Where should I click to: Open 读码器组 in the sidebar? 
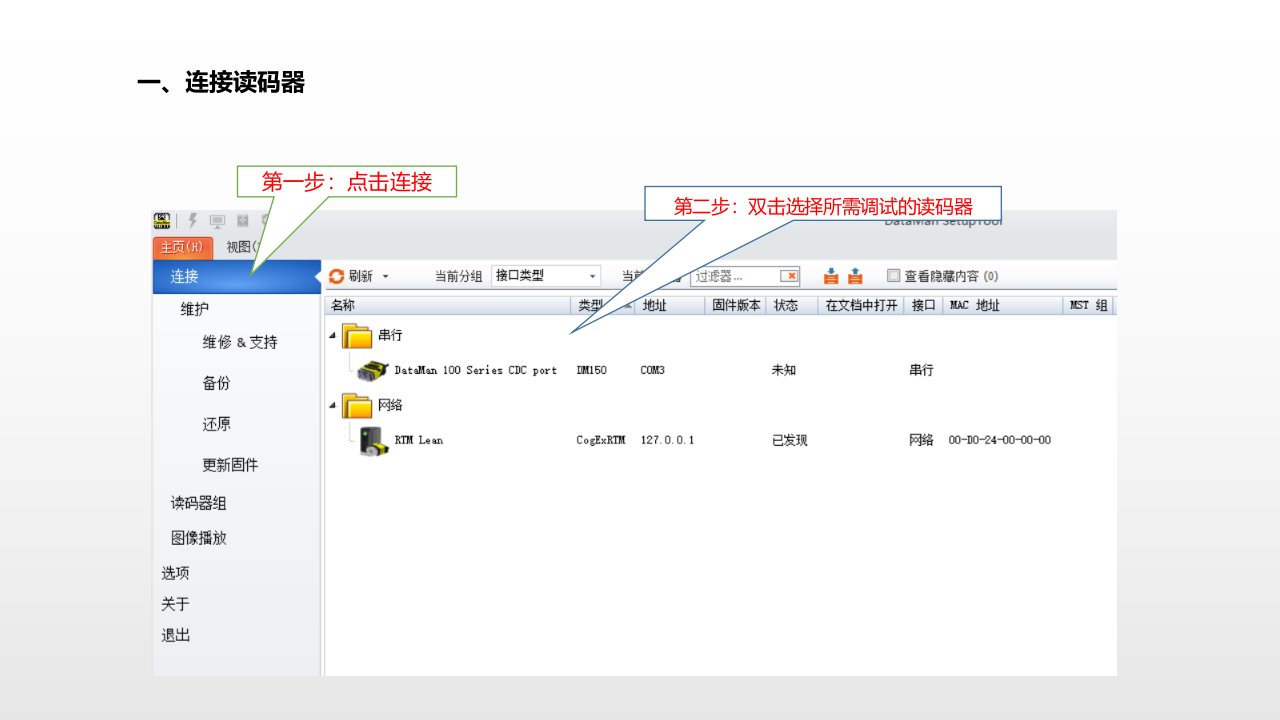click(x=198, y=503)
